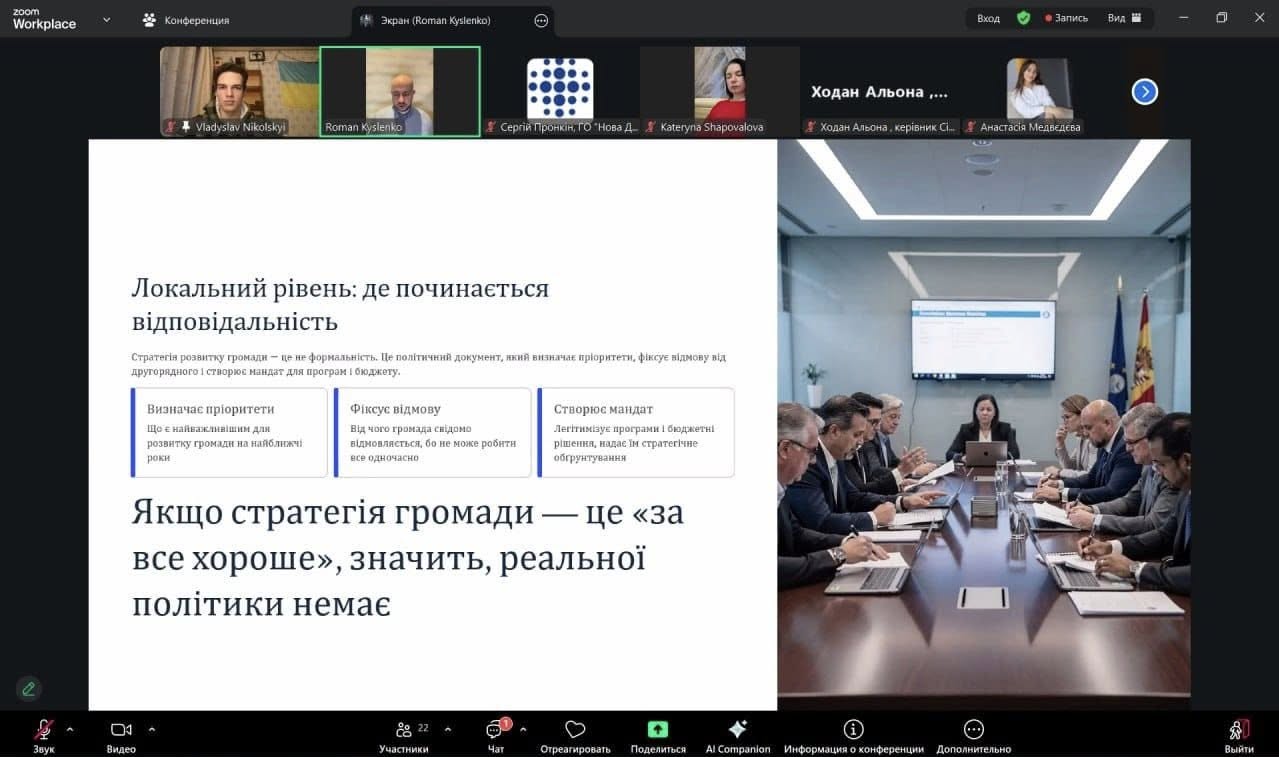Image resolution: width=1279 pixels, height=757 pixels.
Task: Toggle the camera with the Видео button
Action: point(121,730)
